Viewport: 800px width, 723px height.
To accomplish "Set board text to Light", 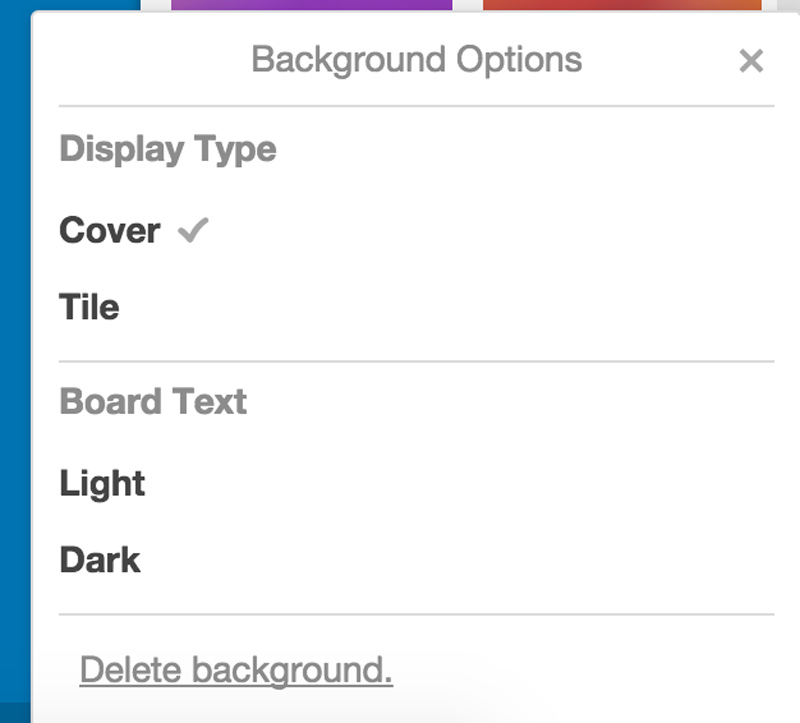I will pyautogui.click(x=102, y=484).
